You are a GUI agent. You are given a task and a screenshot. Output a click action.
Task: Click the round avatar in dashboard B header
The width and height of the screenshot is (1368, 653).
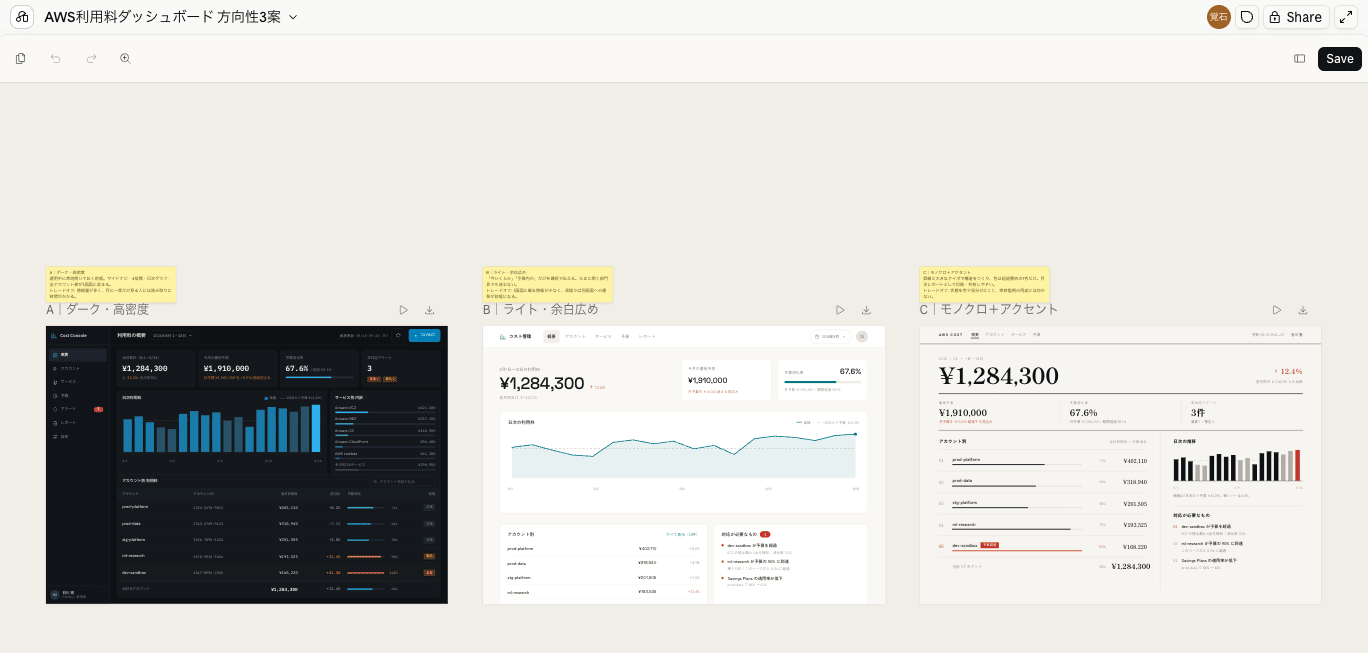coord(862,336)
